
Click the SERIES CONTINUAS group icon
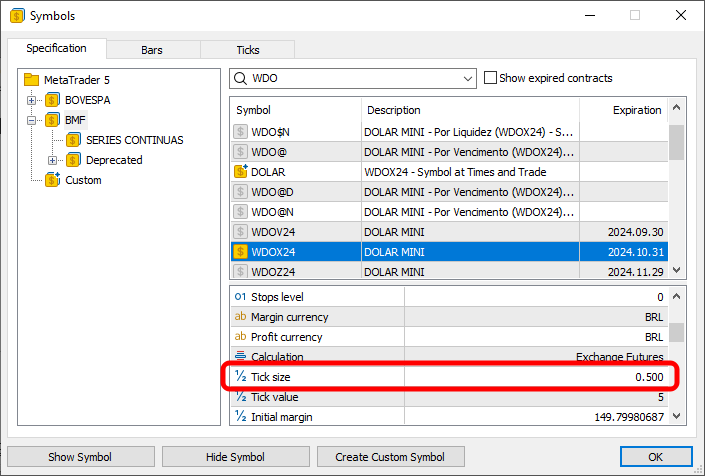coord(73,140)
